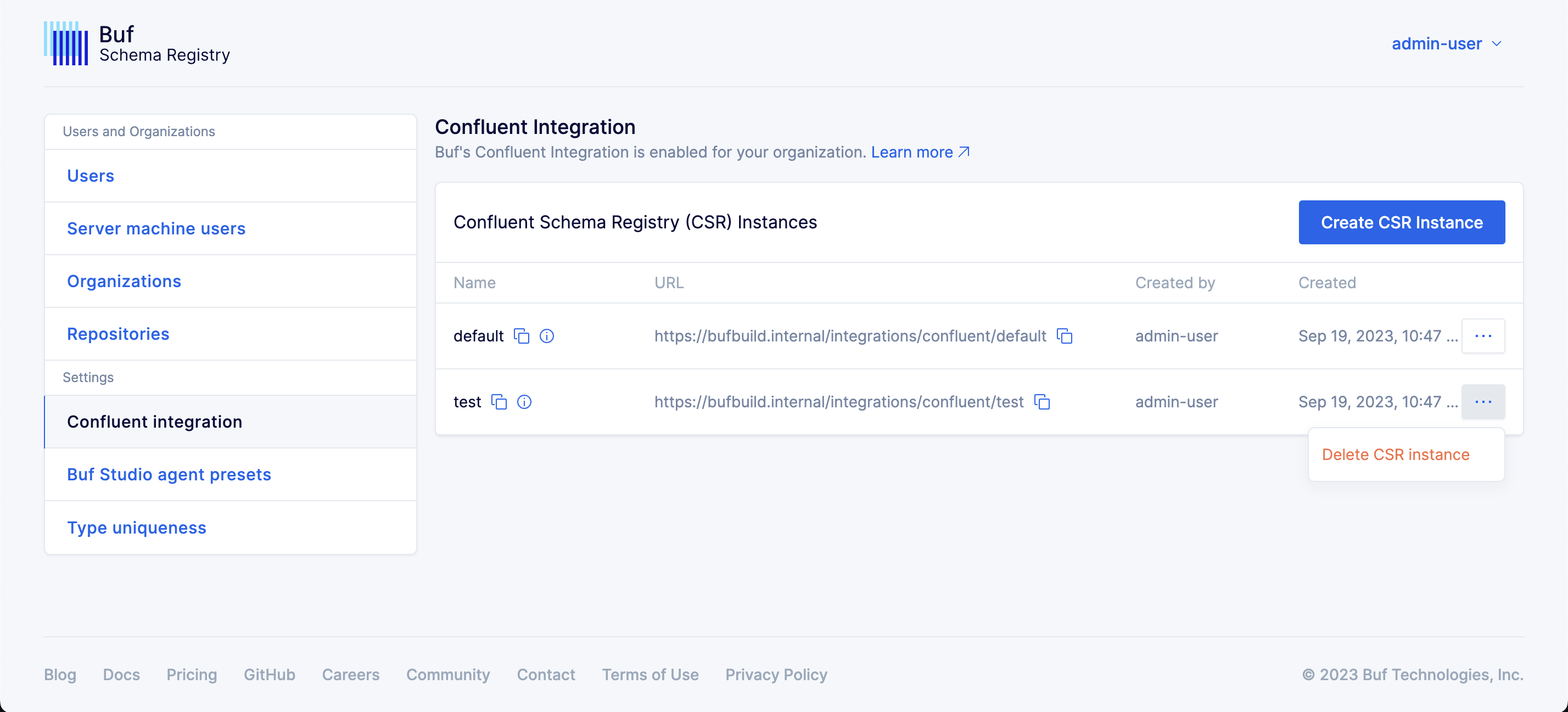The width and height of the screenshot is (1568, 712).
Task: Click the Confluent Integration page heading
Action: [535, 127]
